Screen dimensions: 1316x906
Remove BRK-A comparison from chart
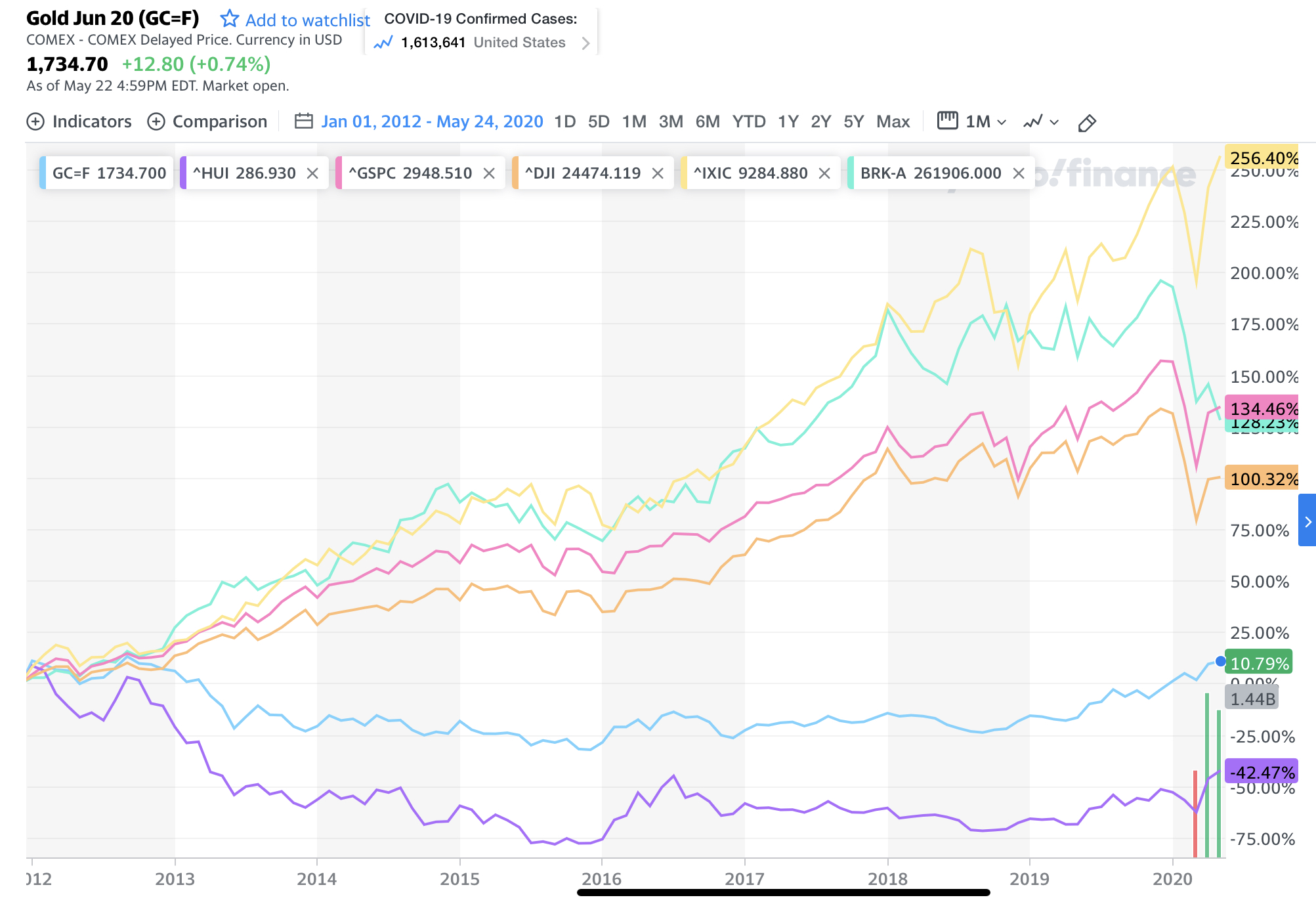click(x=1019, y=173)
